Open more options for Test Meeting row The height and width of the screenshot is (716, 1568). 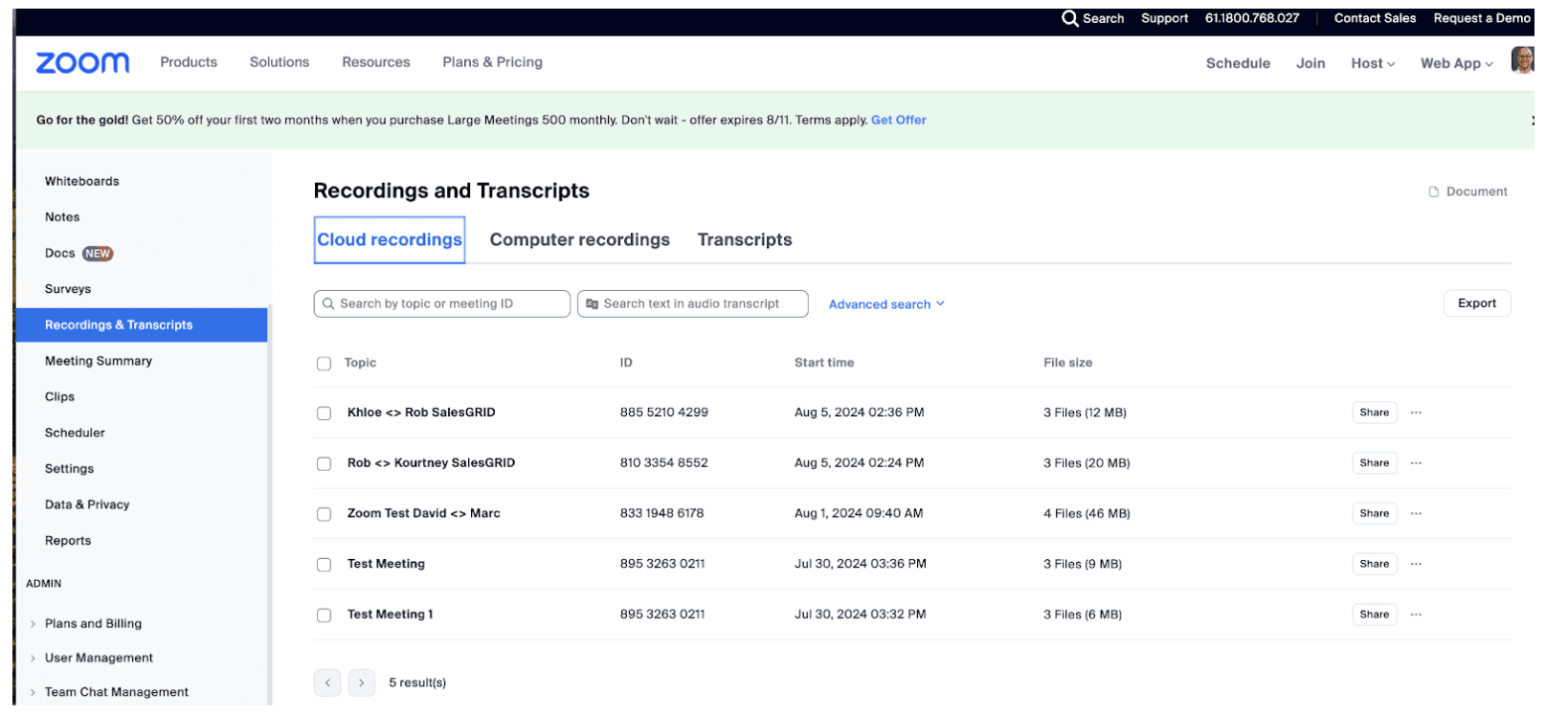(1416, 564)
